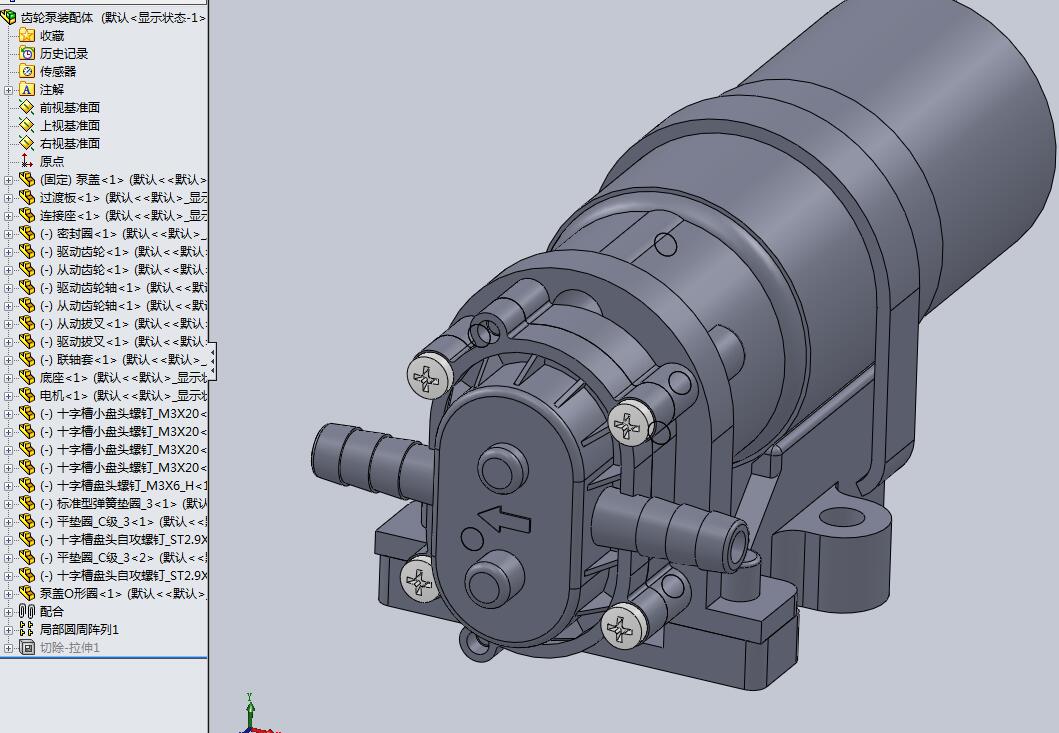The height and width of the screenshot is (733, 1059).
Task: Select the 原点 label
Action: [x=52, y=161]
